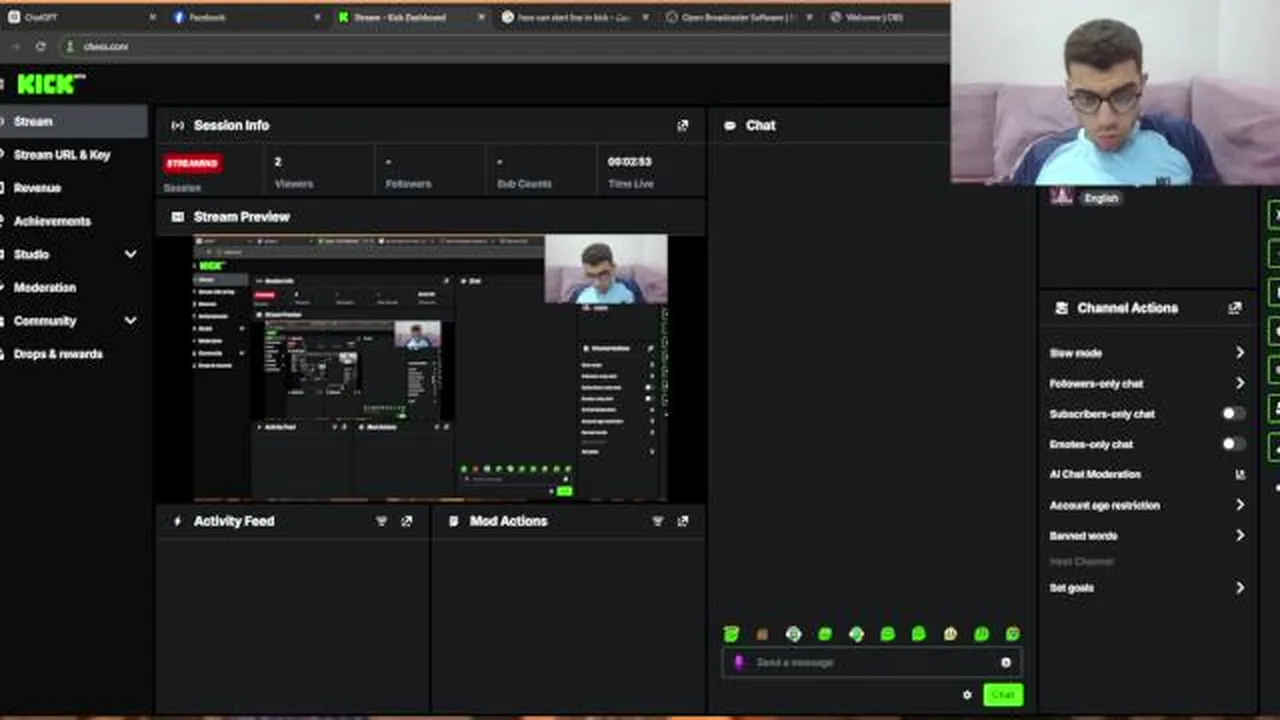Toggle Emotes-only chat
The height and width of the screenshot is (720, 1280).
point(1234,444)
